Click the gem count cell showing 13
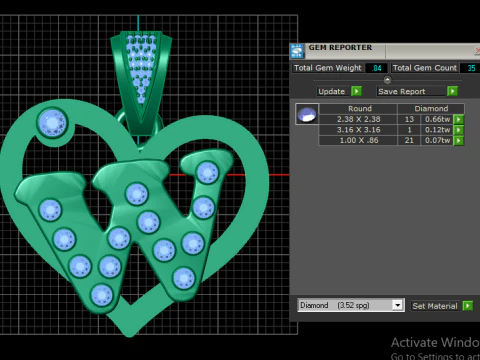Screen dimensions: 480x360 coord(409,119)
